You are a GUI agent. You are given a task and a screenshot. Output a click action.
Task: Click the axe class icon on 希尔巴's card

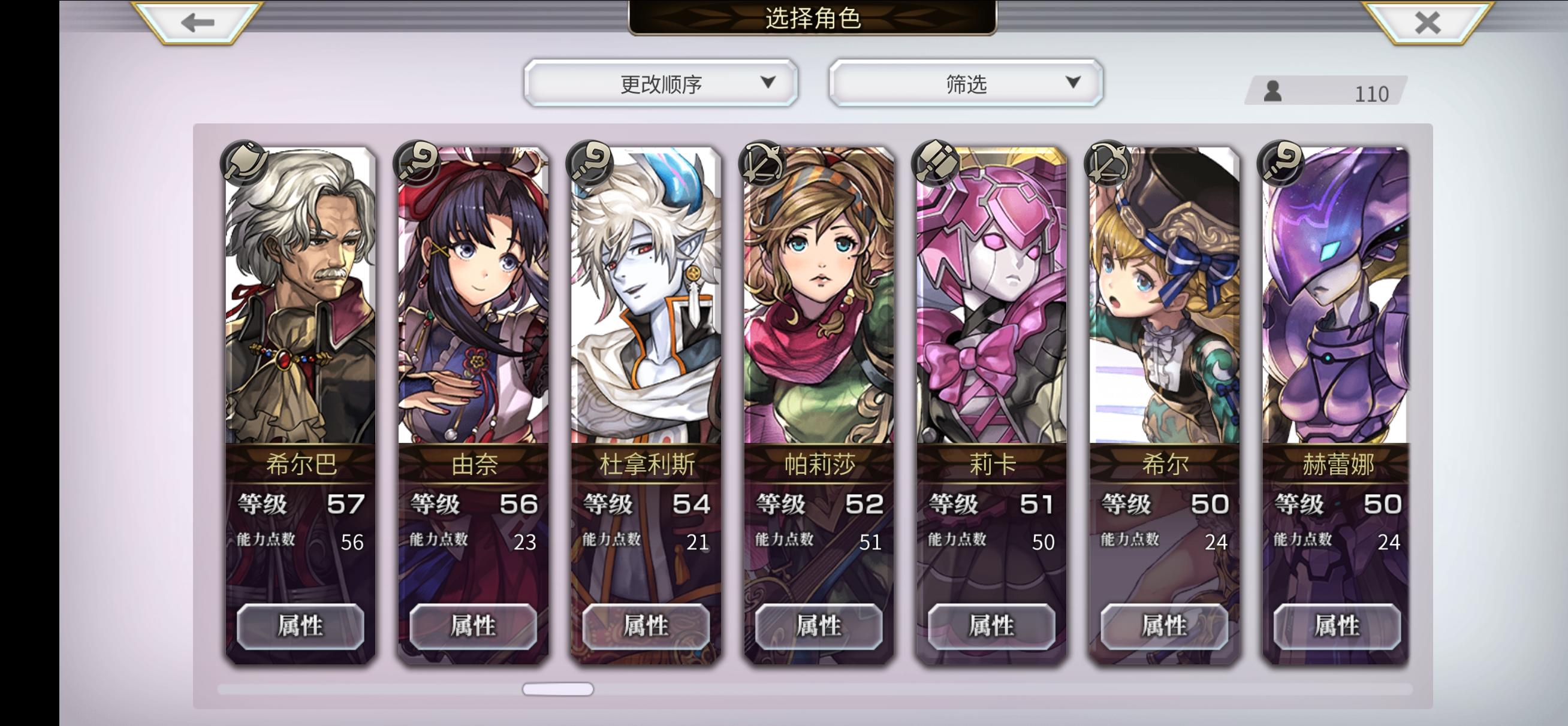tap(245, 162)
